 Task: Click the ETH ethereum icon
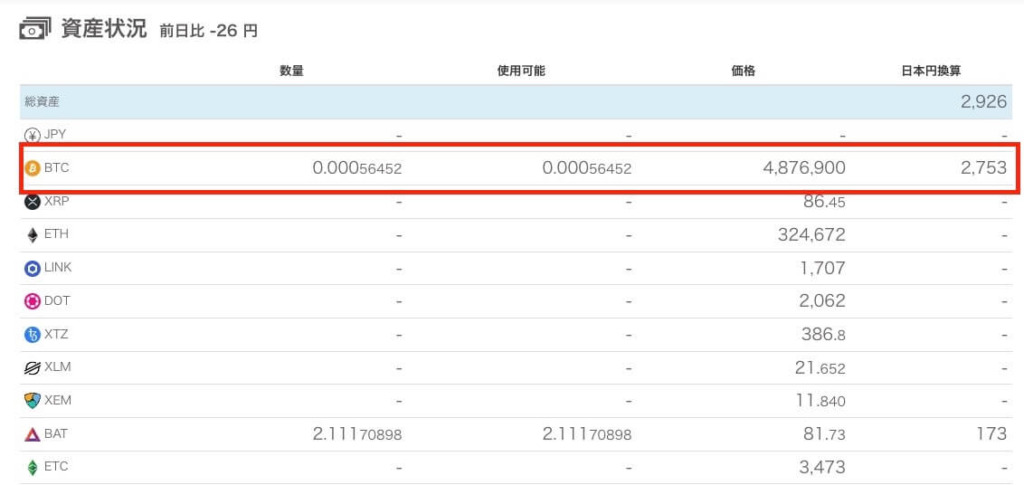tap(32, 235)
